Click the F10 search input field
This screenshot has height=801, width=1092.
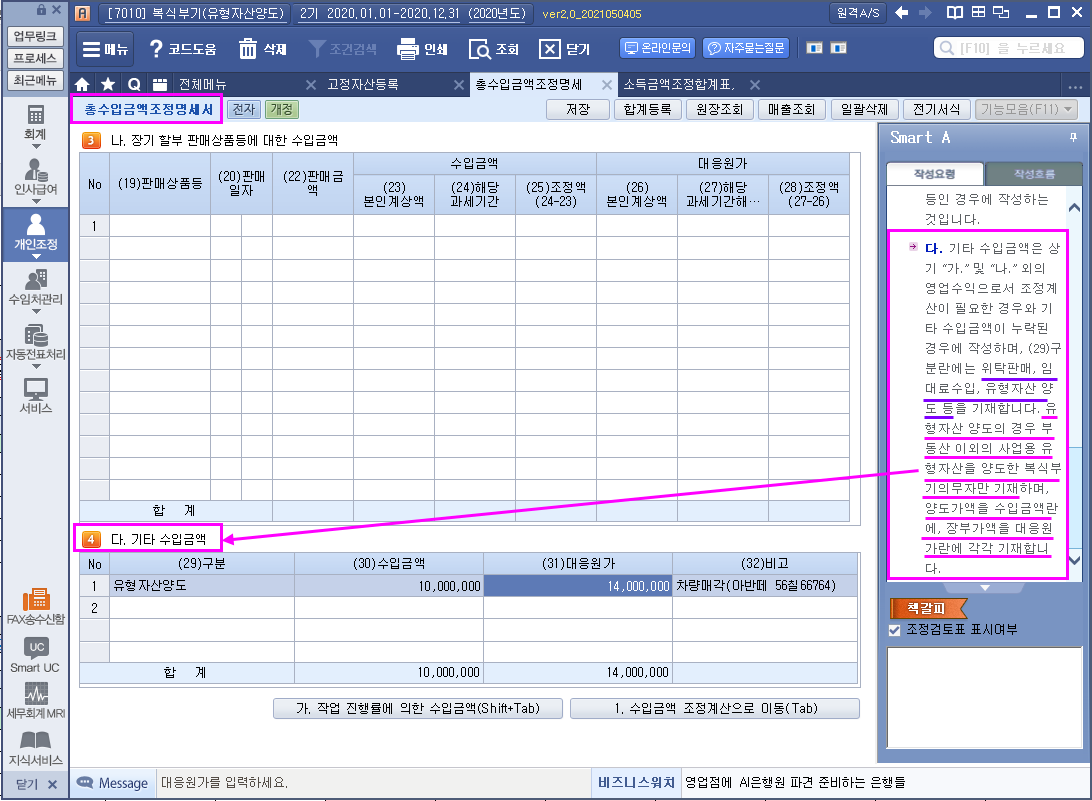[1010, 48]
